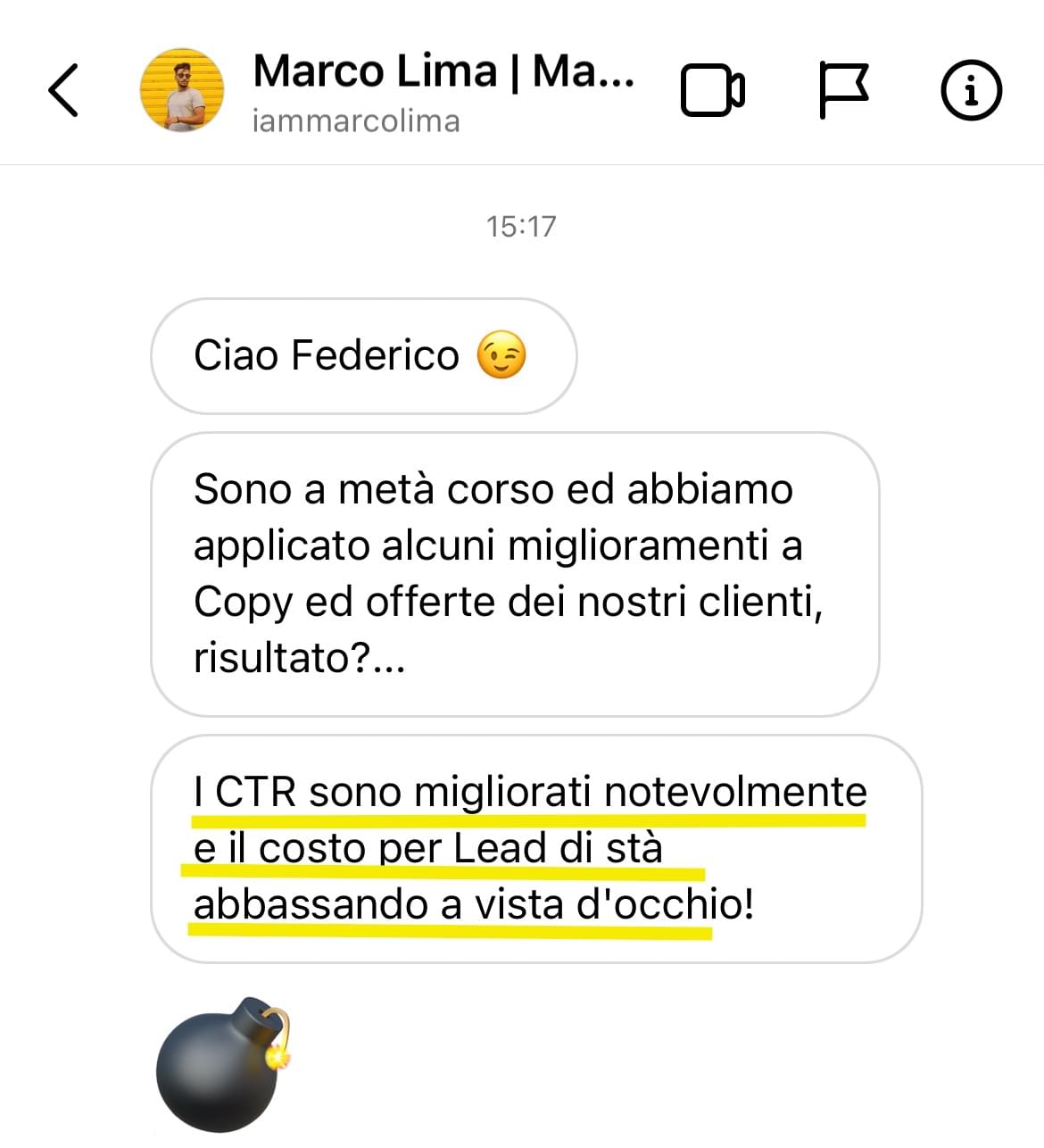This screenshot has height=1148, width=1044.
Task: Tap the word notevolmente in the highlighted message
Action: coord(735,792)
